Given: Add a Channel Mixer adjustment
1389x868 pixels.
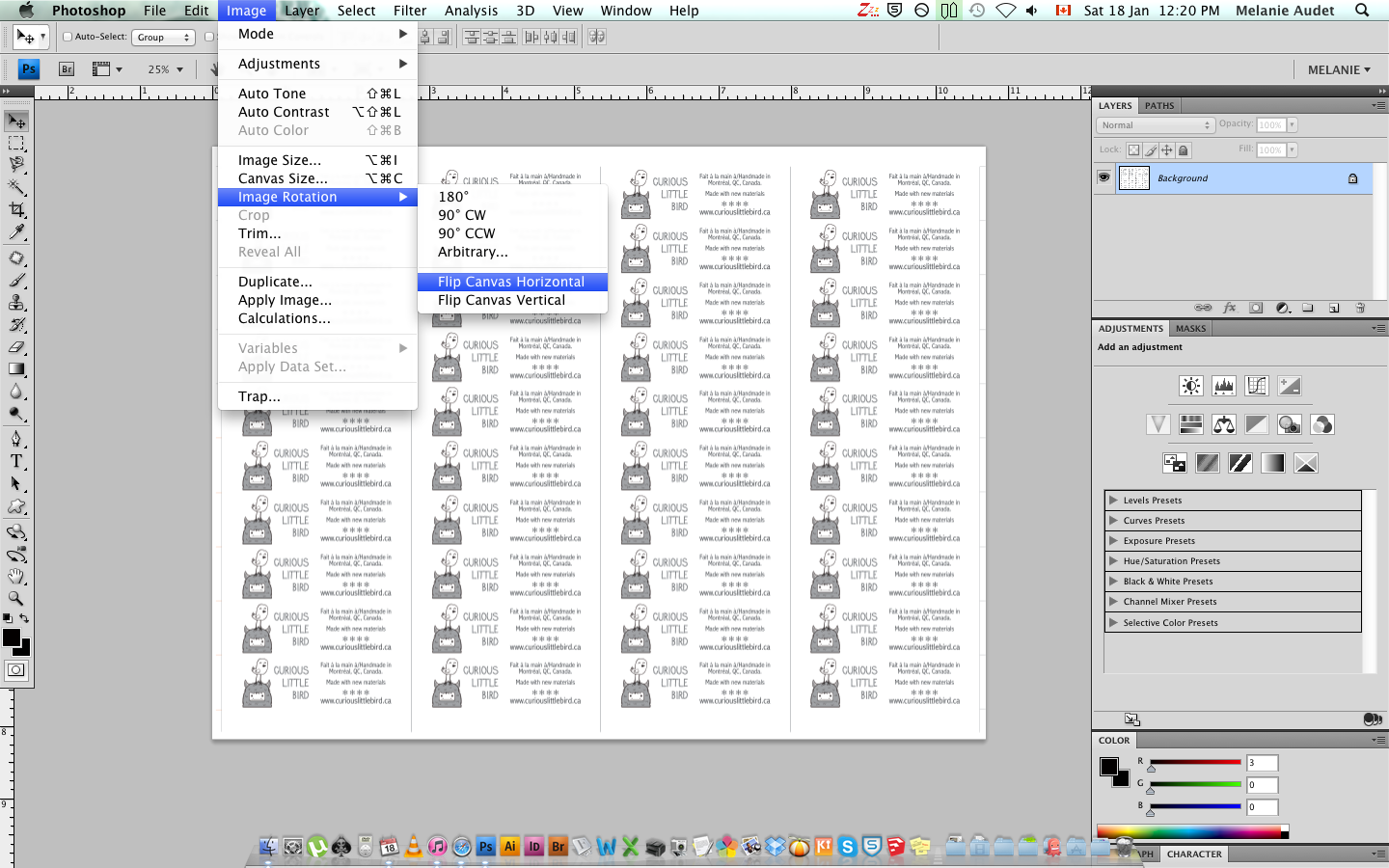Looking at the screenshot, I should coord(1322,424).
